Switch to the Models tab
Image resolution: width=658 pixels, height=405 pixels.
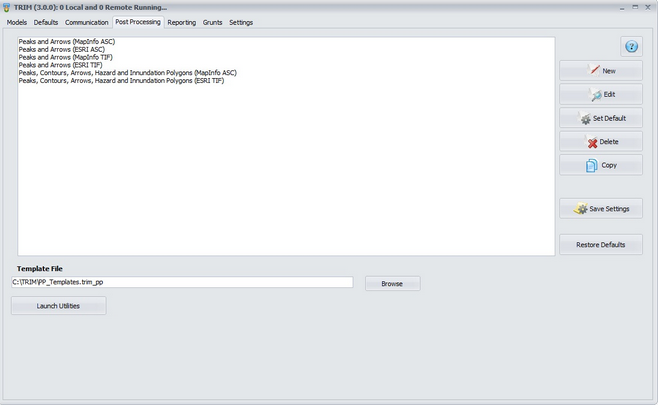tap(17, 22)
